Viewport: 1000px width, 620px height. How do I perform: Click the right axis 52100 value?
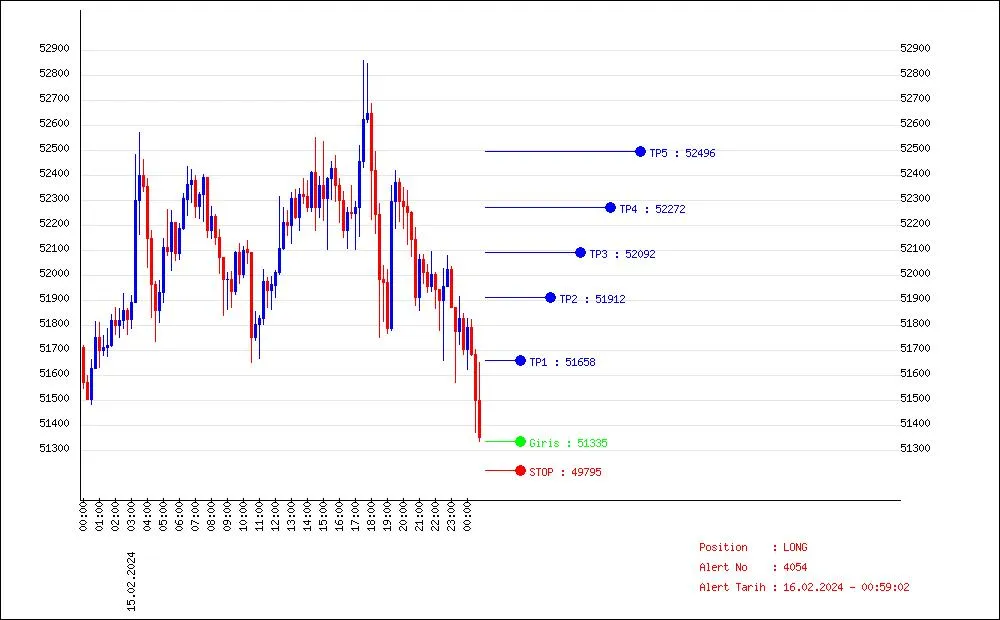pos(915,248)
